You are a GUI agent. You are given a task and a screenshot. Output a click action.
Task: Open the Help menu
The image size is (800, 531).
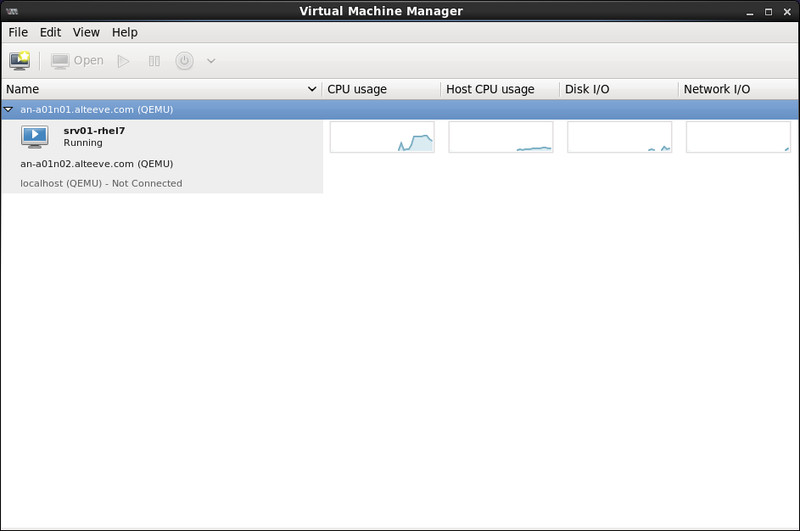tap(125, 32)
